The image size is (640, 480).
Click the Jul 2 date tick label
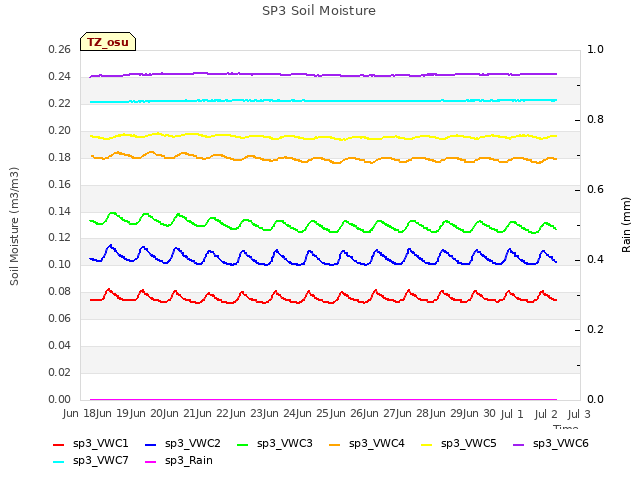[546, 414]
